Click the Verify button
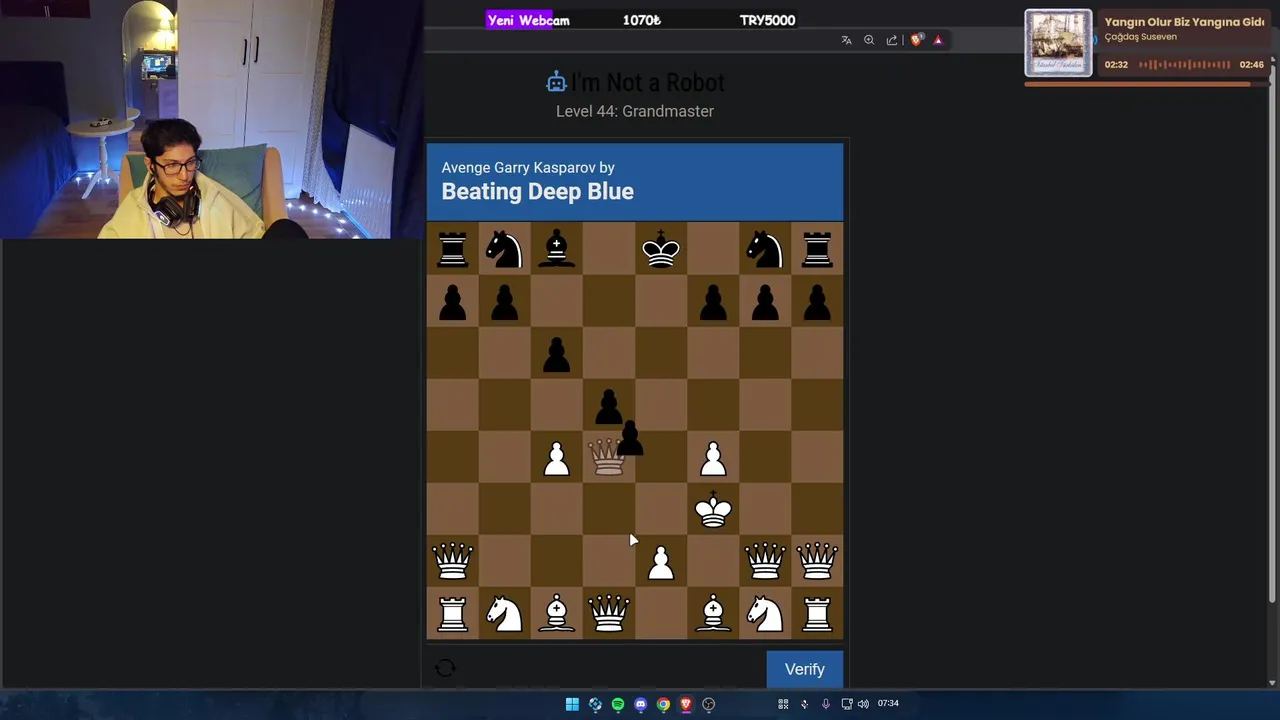Screen dimensions: 1280x720 805,669
